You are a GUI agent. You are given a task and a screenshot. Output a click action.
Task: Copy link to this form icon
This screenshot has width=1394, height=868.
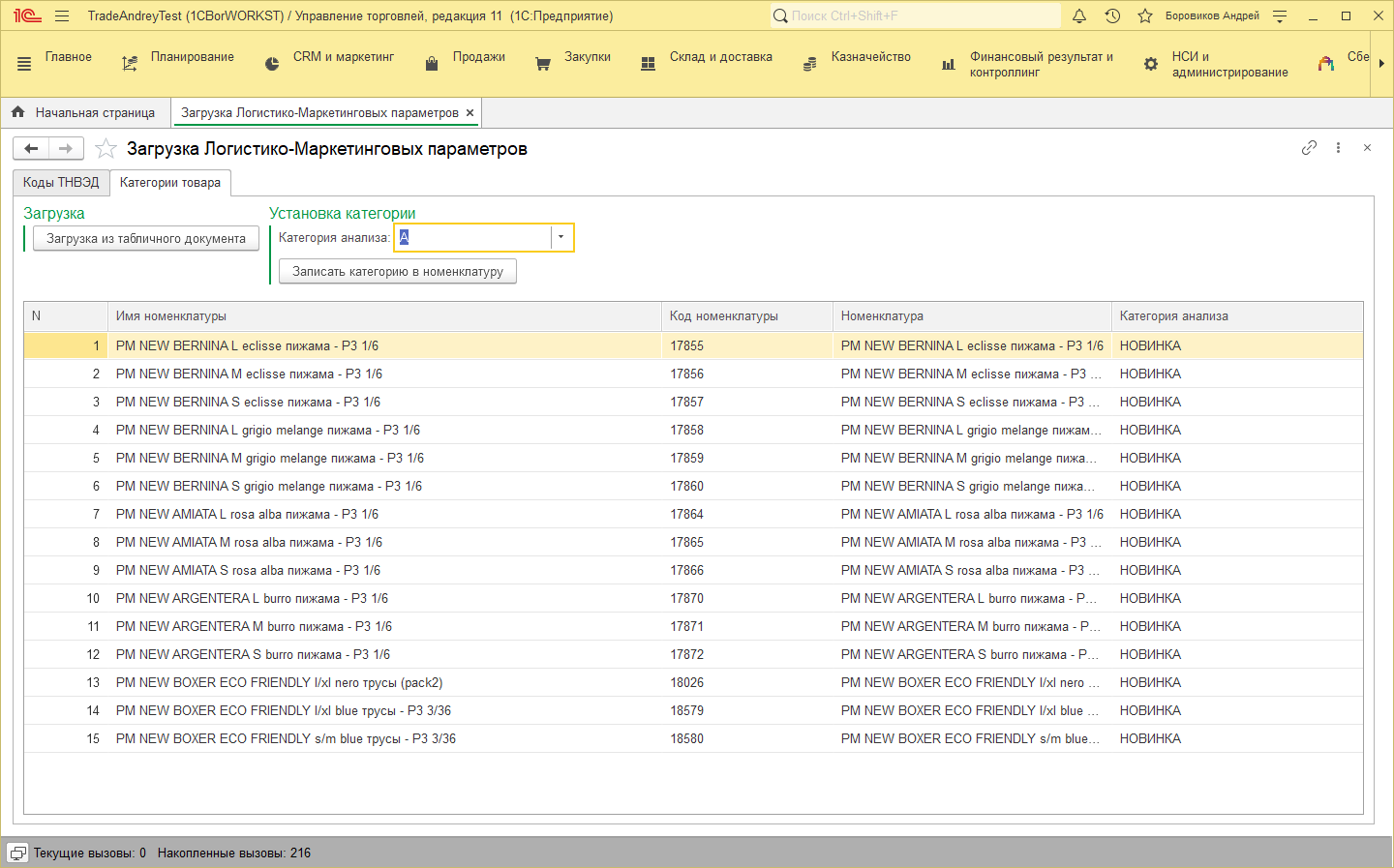pyautogui.click(x=1309, y=148)
